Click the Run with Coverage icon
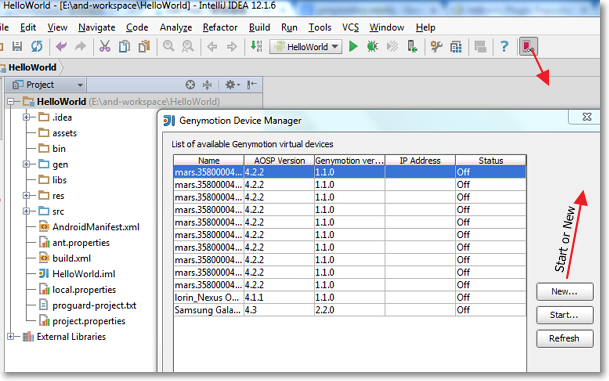 point(392,47)
